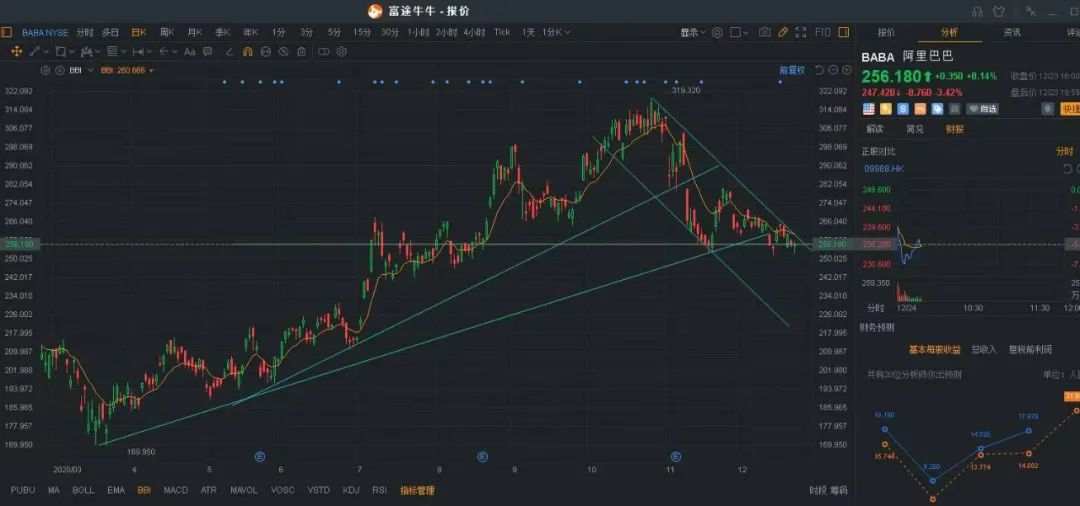Toggle the orange magnet snap tool
1080x506 pixels.
click(x=248, y=52)
